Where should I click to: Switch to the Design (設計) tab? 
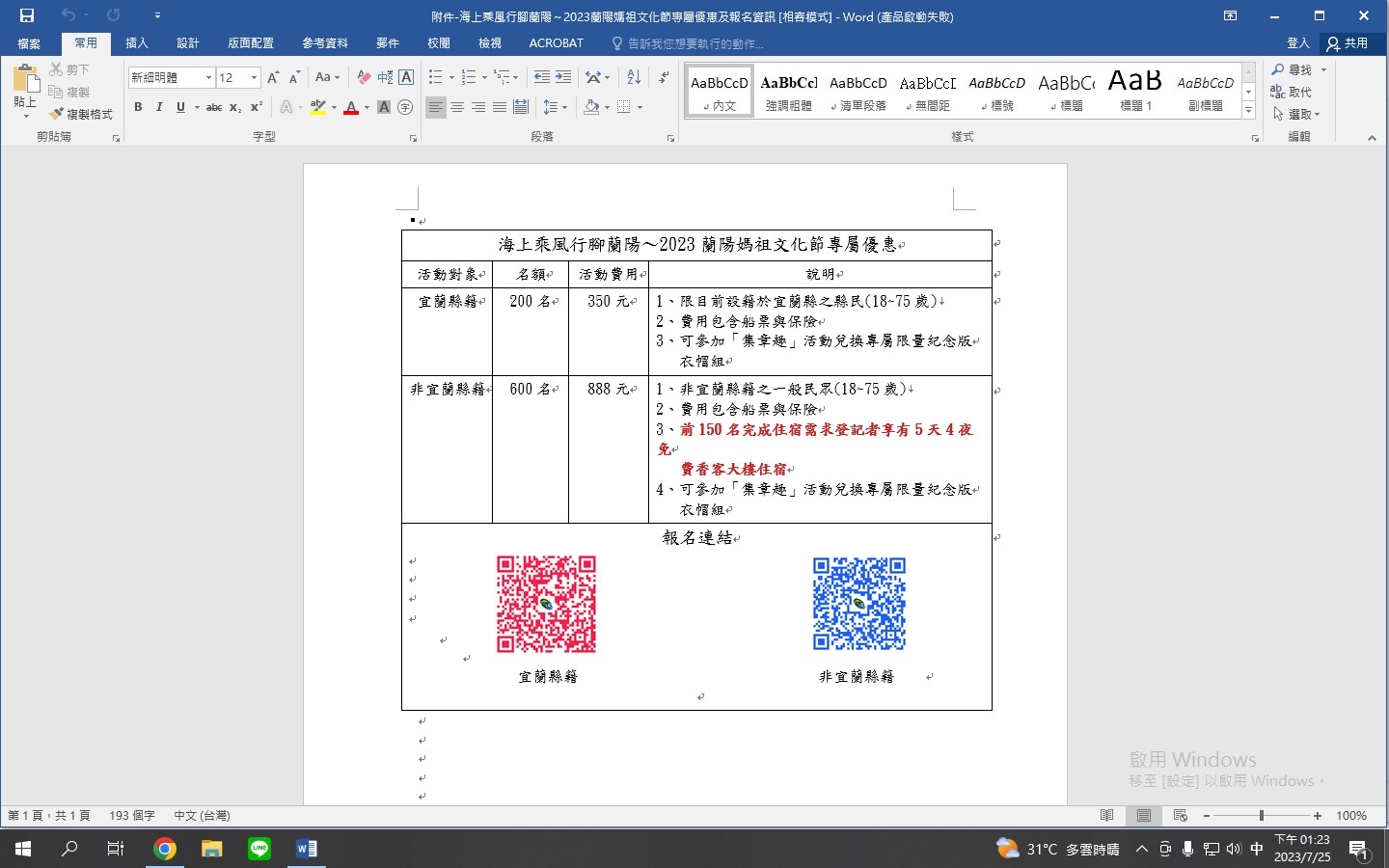pos(188,43)
